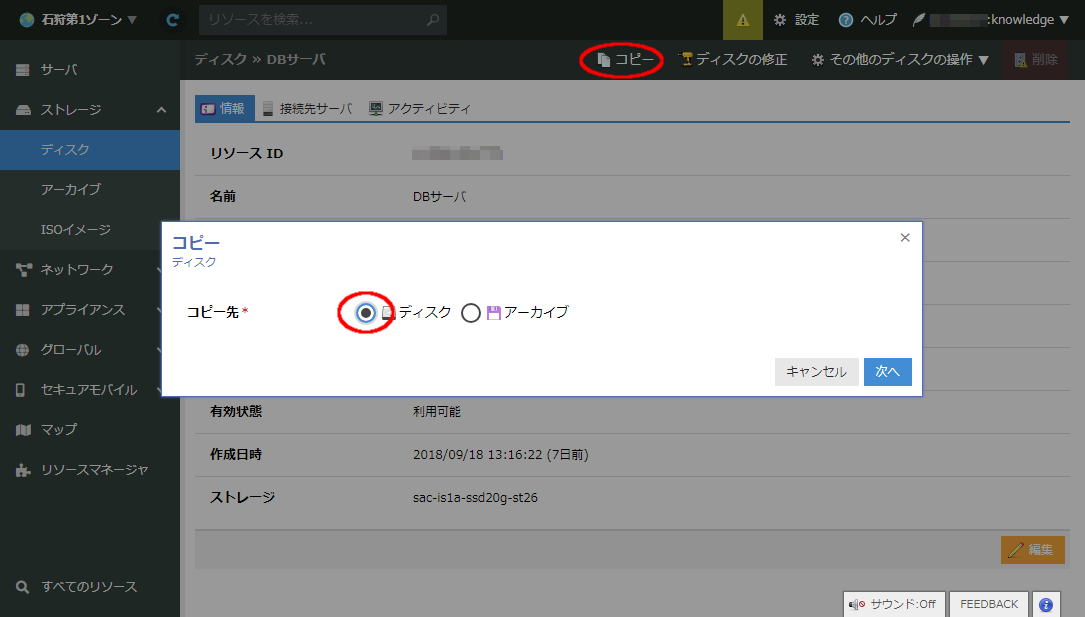Close the コピー dialog with X
Screen dimensions: 1085x617
(905, 238)
